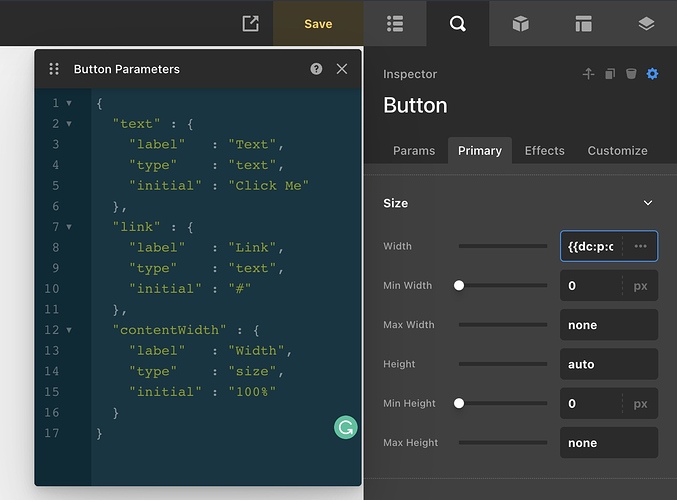
Task: Duplicate the Button element
Action: [610, 74]
